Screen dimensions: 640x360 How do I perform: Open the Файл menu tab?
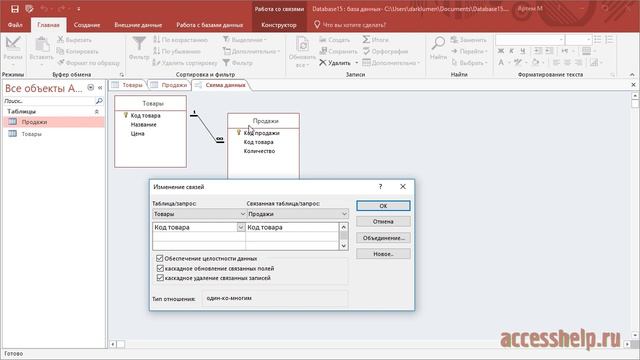coord(15,25)
